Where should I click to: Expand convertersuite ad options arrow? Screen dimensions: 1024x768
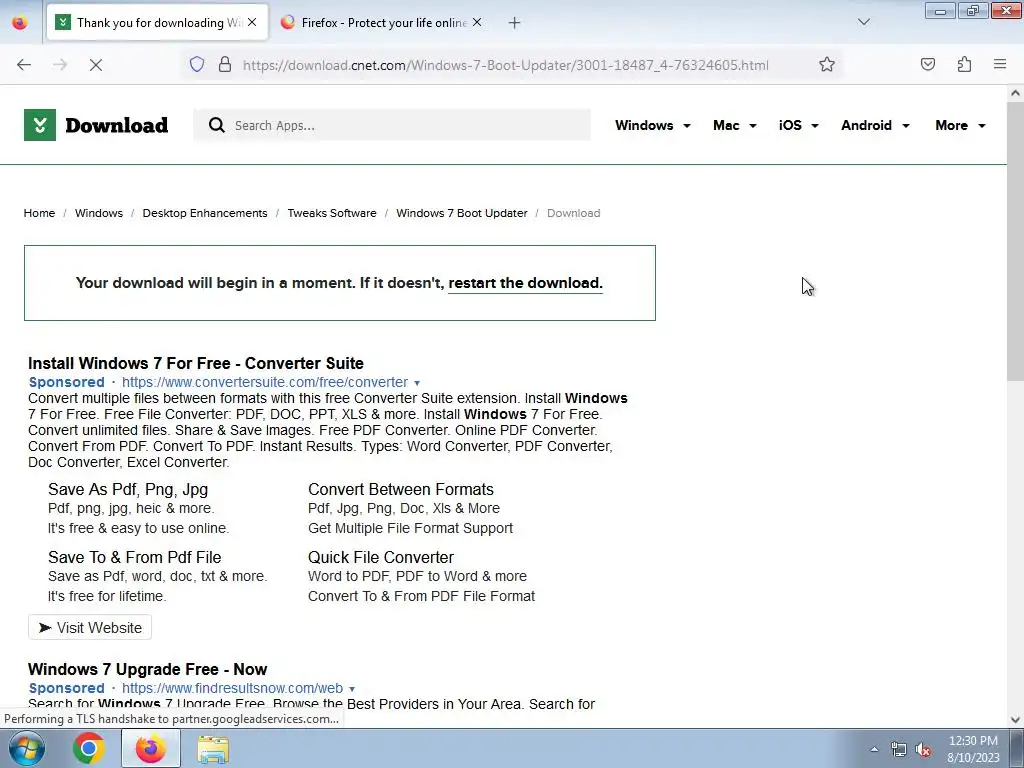[x=417, y=383]
